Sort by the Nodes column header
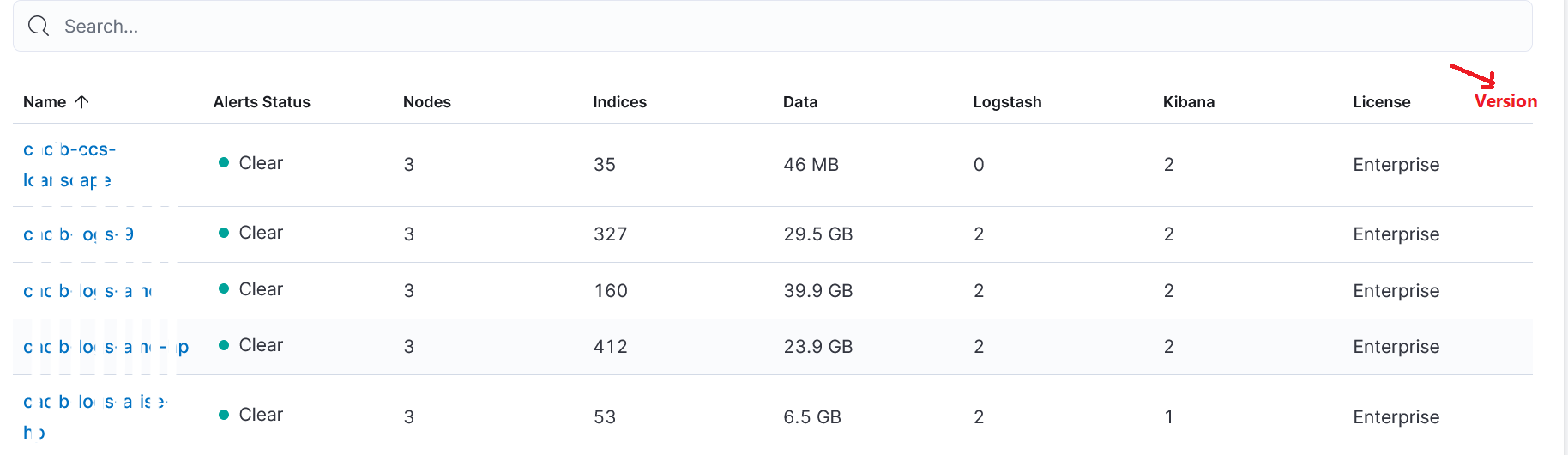 tap(427, 102)
